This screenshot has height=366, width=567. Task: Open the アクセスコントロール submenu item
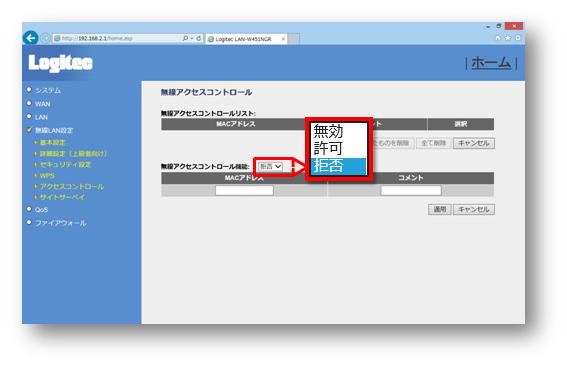[x=72, y=187]
